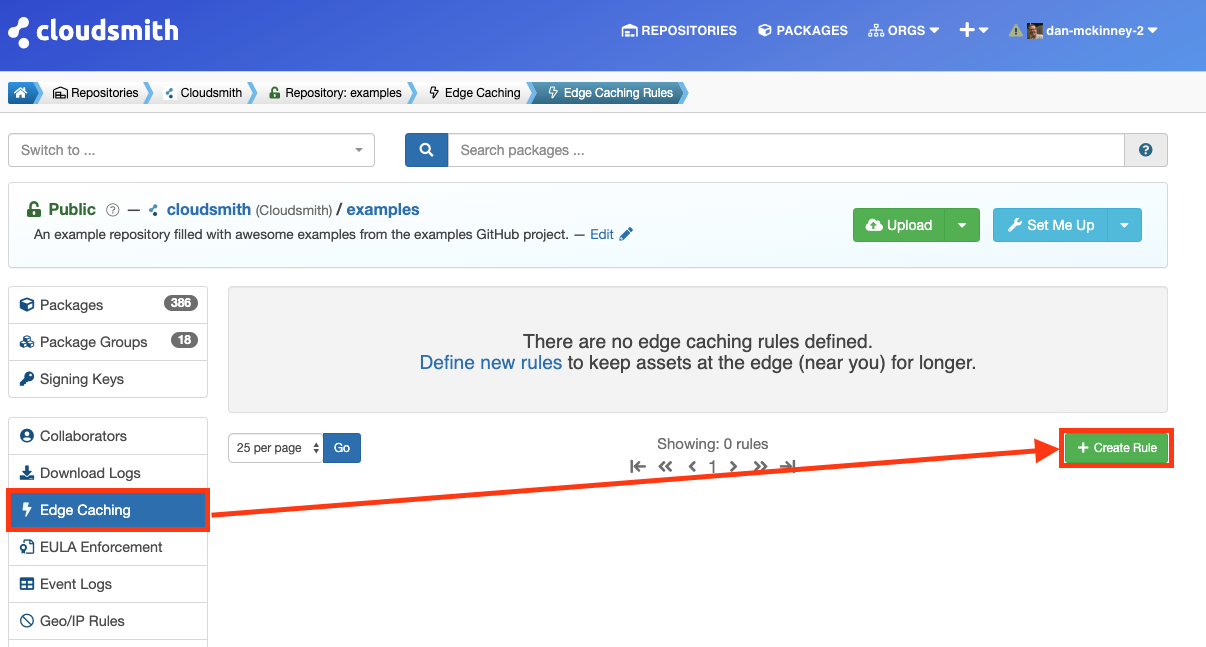Click the Create Rule button
This screenshot has height=647, width=1206.
pyautogui.click(x=1116, y=448)
